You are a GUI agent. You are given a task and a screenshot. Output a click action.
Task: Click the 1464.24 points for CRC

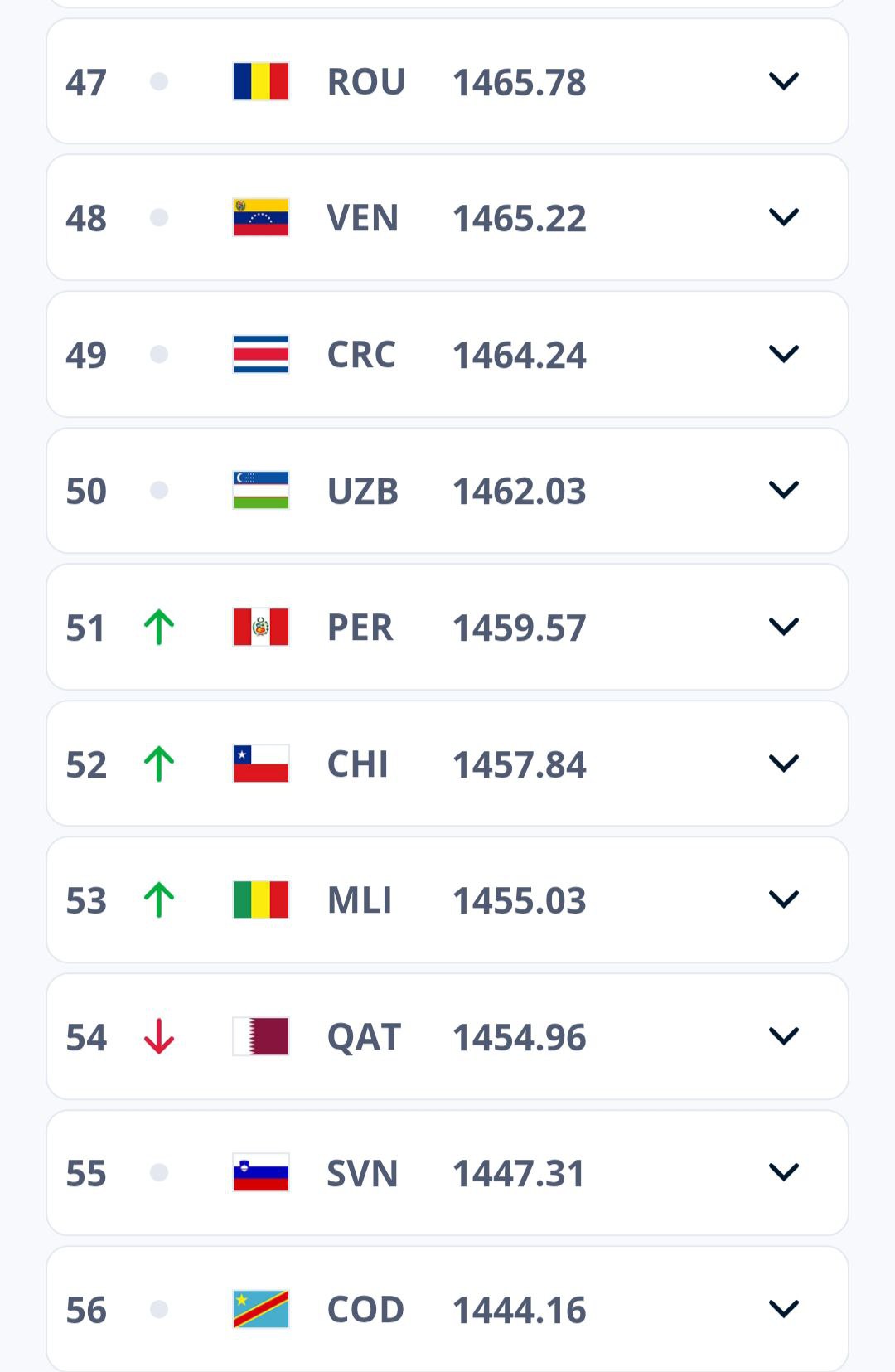tap(520, 355)
